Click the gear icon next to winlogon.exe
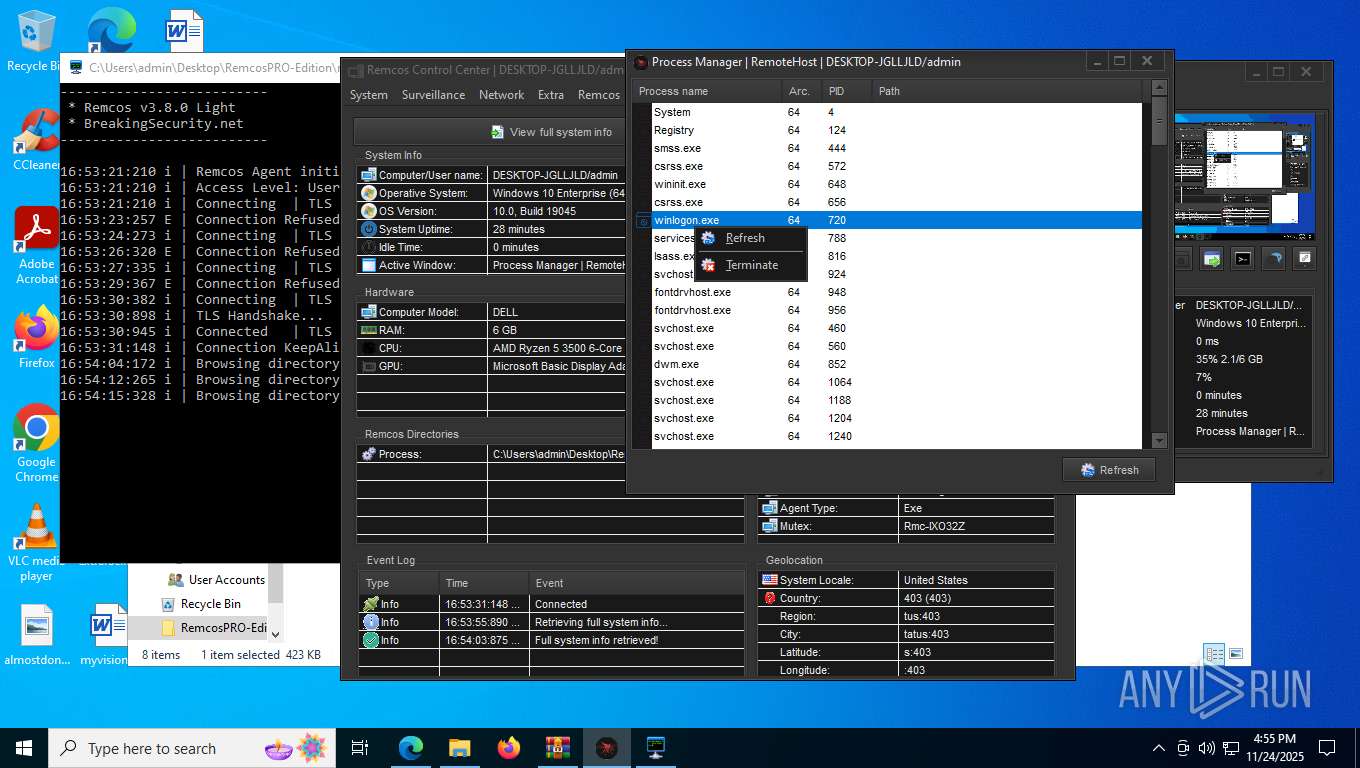The height and width of the screenshot is (768, 1360). [643, 221]
